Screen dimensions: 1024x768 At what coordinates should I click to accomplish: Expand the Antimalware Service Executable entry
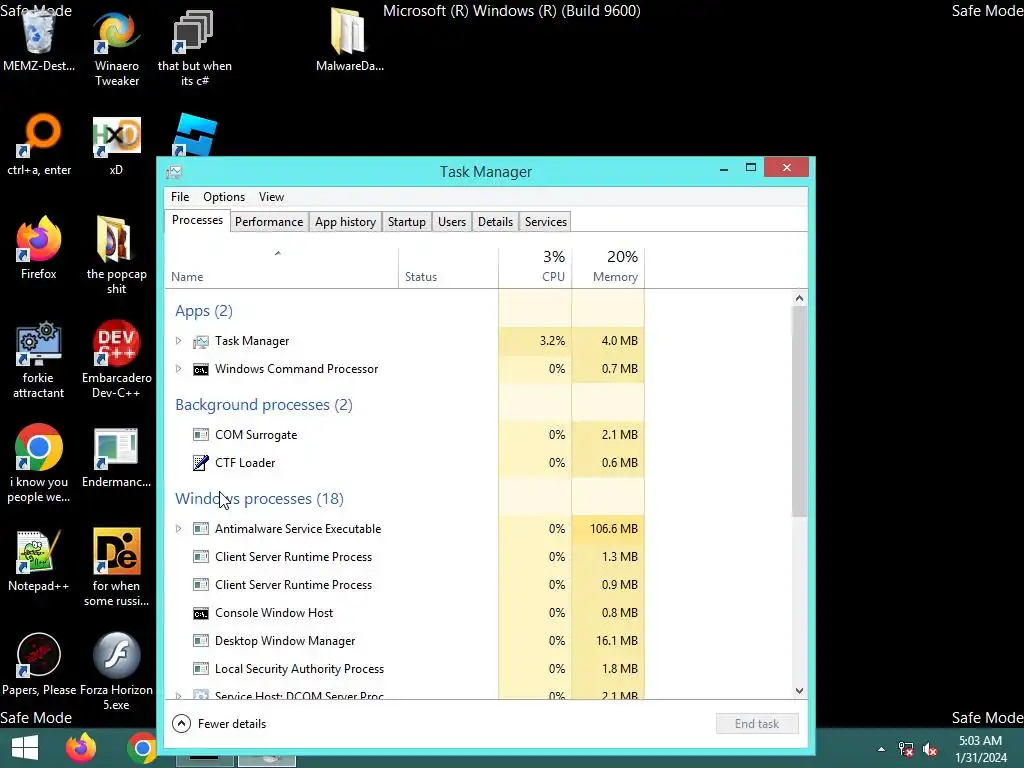coord(178,528)
